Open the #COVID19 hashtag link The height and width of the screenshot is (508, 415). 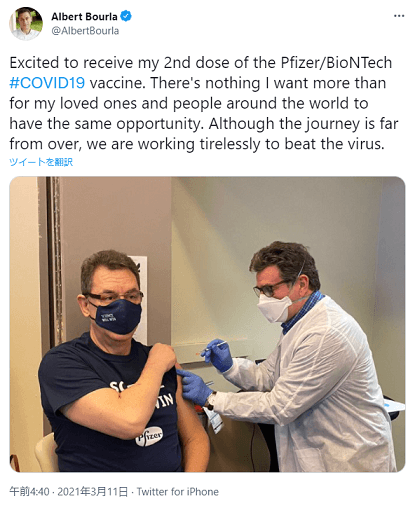point(47,83)
